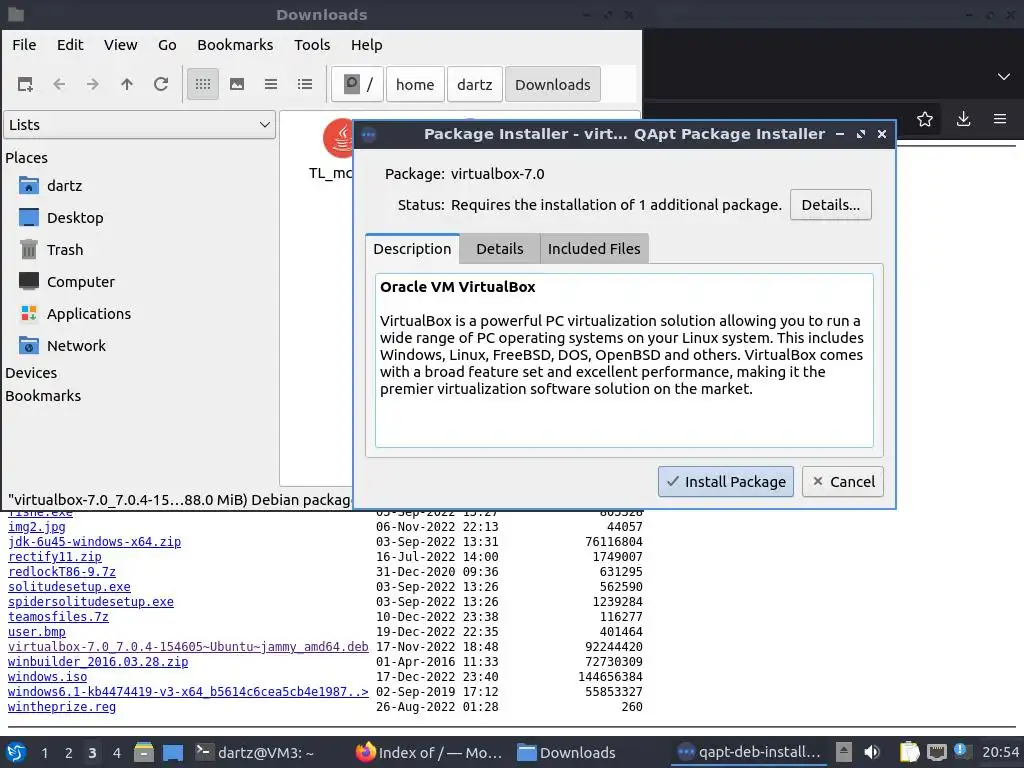Open the View menu
This screenshot has width=1024, height=768.
pos(121,45)
